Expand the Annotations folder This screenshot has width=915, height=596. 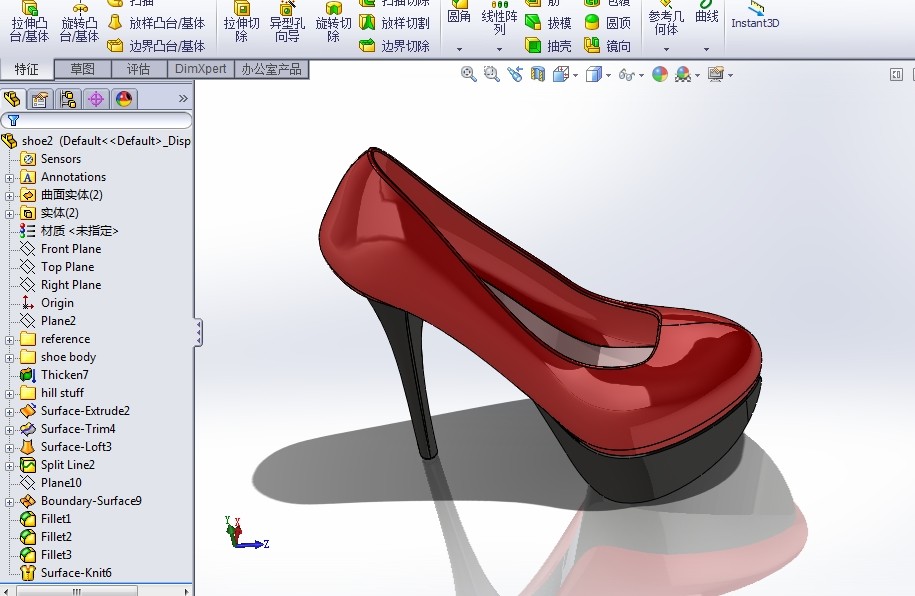[x=9, y=177]
